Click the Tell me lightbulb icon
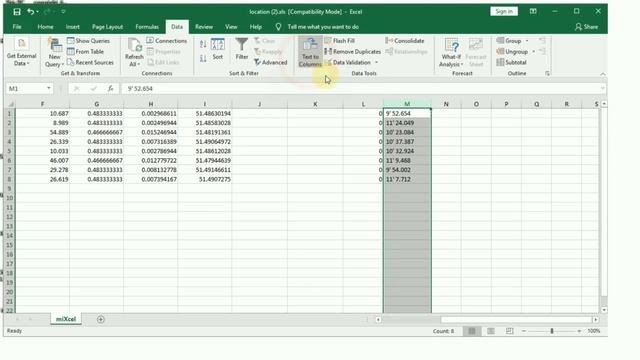This screenshot has width=640, height=360. click(x=278, y=27)
